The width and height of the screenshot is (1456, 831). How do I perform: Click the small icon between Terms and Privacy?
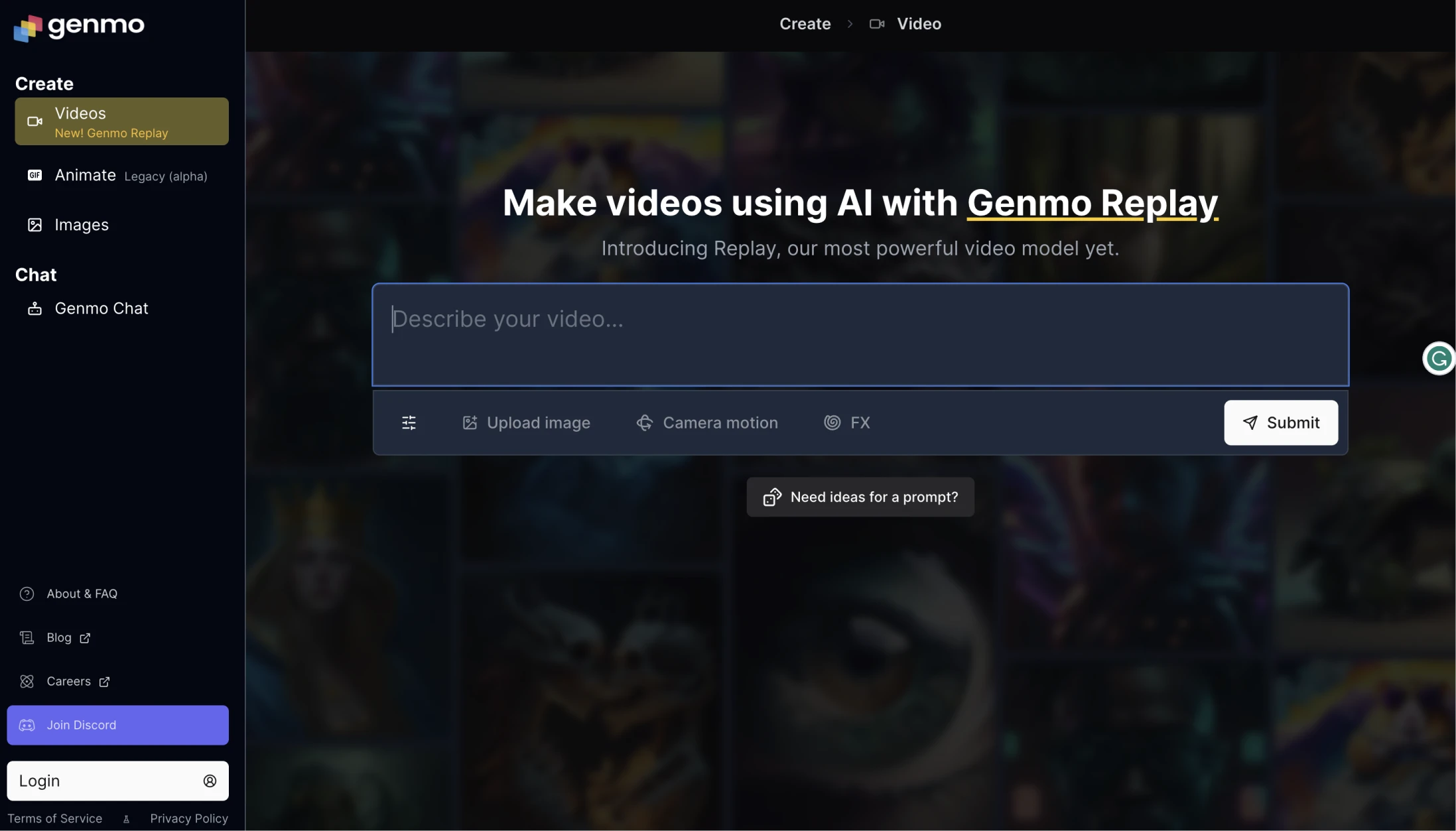(x=126, y=819)
